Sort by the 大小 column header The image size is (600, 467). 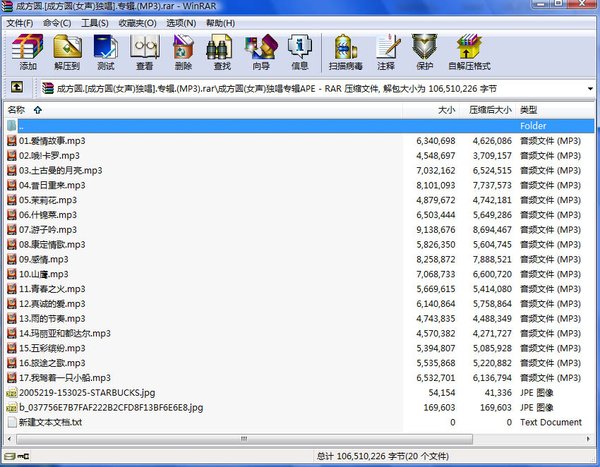point(430,110)
